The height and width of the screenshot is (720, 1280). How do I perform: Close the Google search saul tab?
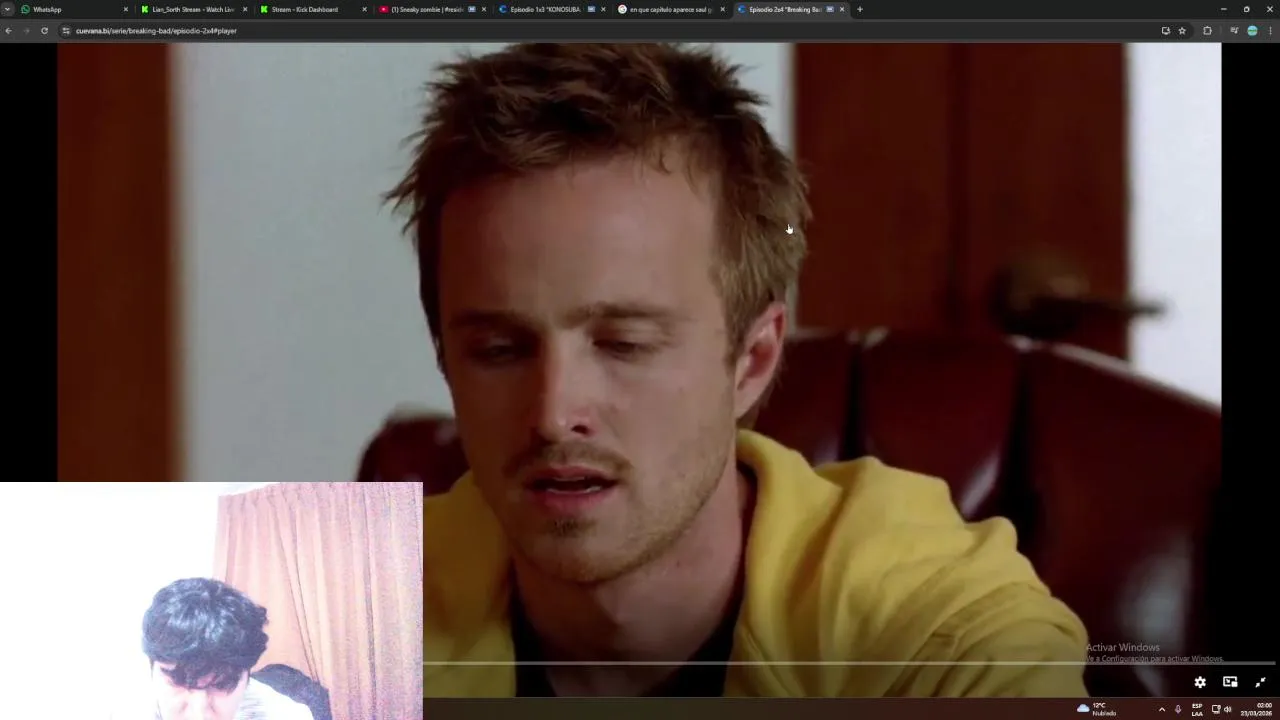(x=722, y=9)
